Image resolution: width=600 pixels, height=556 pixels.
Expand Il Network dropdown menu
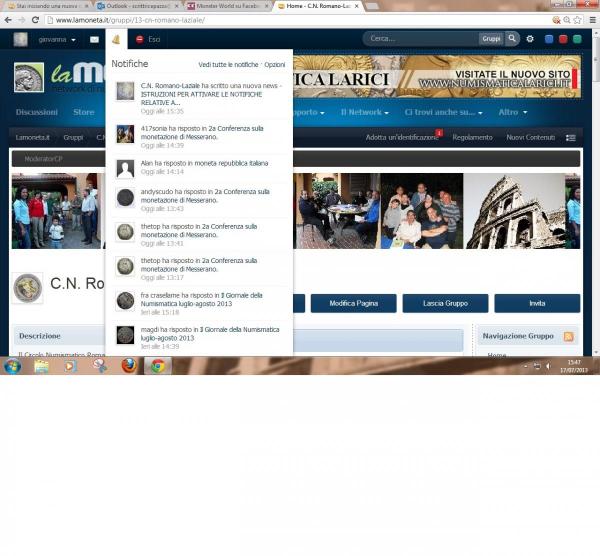(365, 112)
